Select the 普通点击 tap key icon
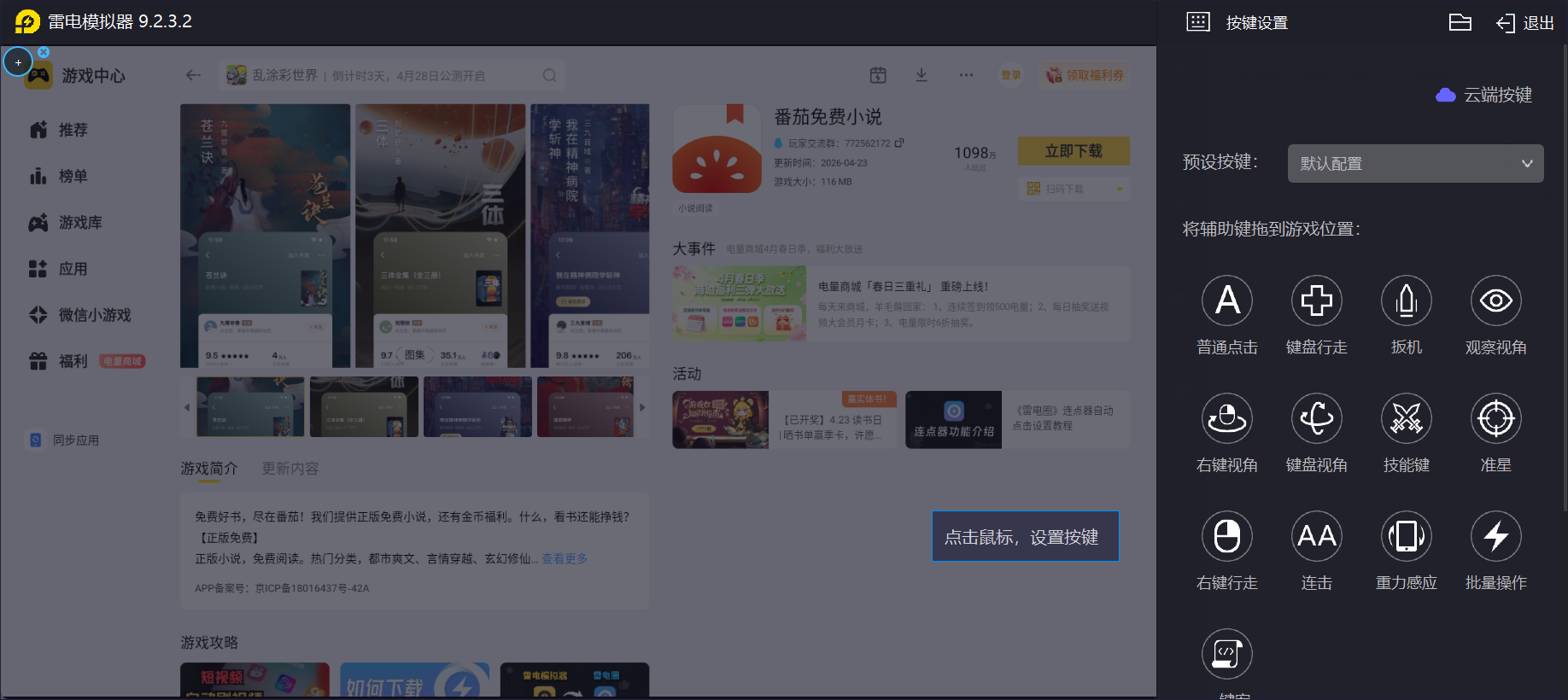Viewport: 1568px width, 700px height. [1227, 300]
